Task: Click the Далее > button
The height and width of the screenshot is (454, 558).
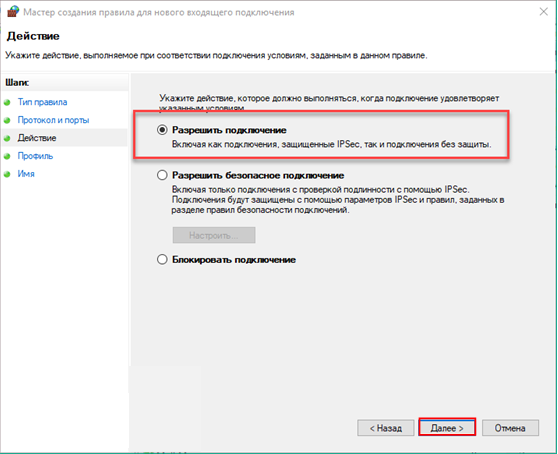Action: coord(447,428)
